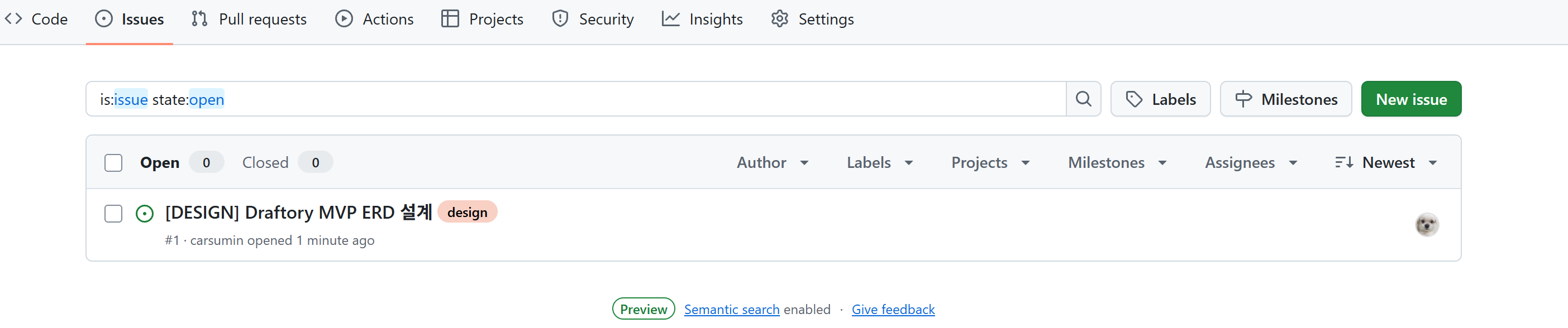Show the Closed issues list

(265, 163)
